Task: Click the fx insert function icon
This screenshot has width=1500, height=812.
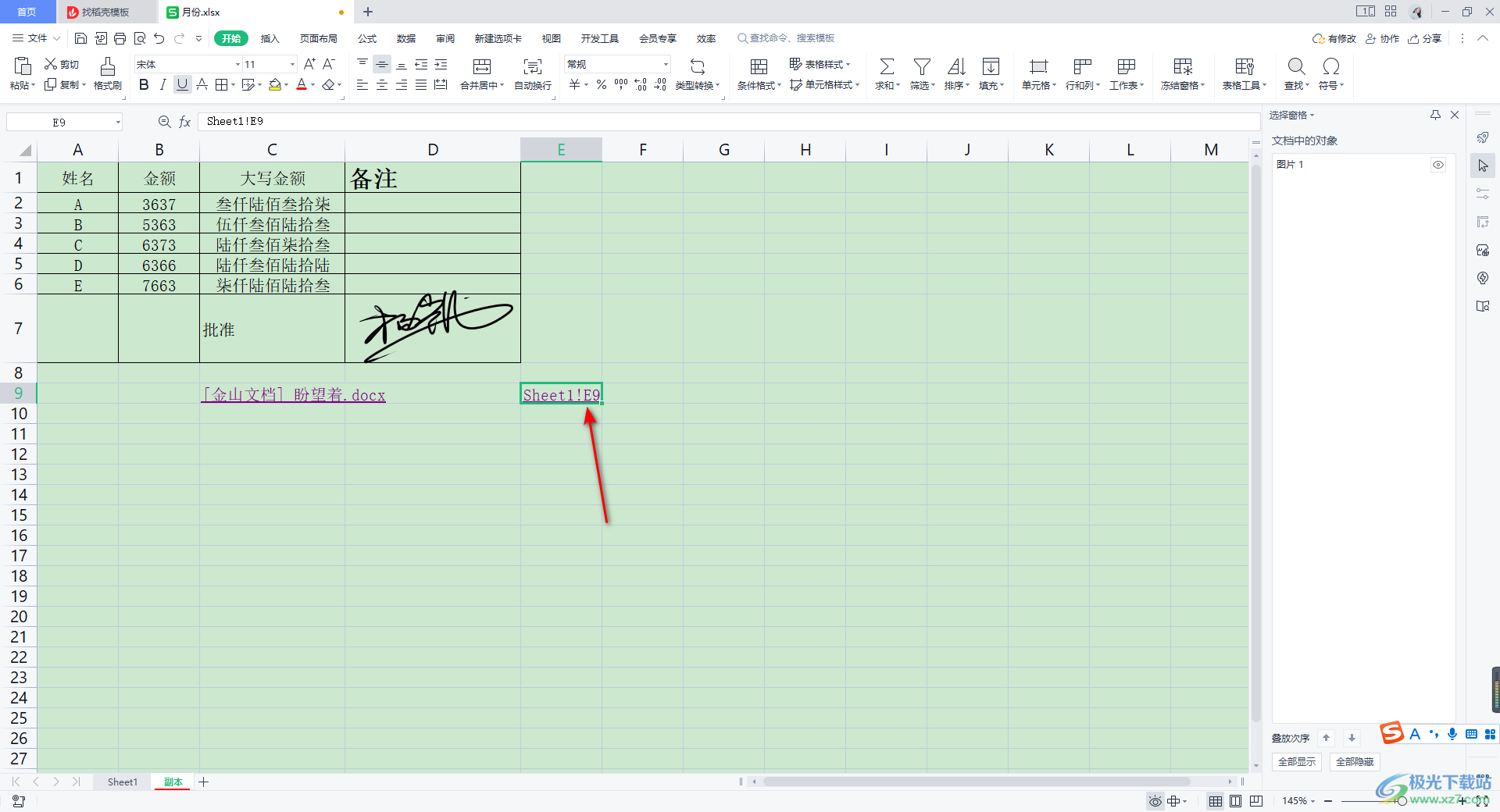Action: 185,122
